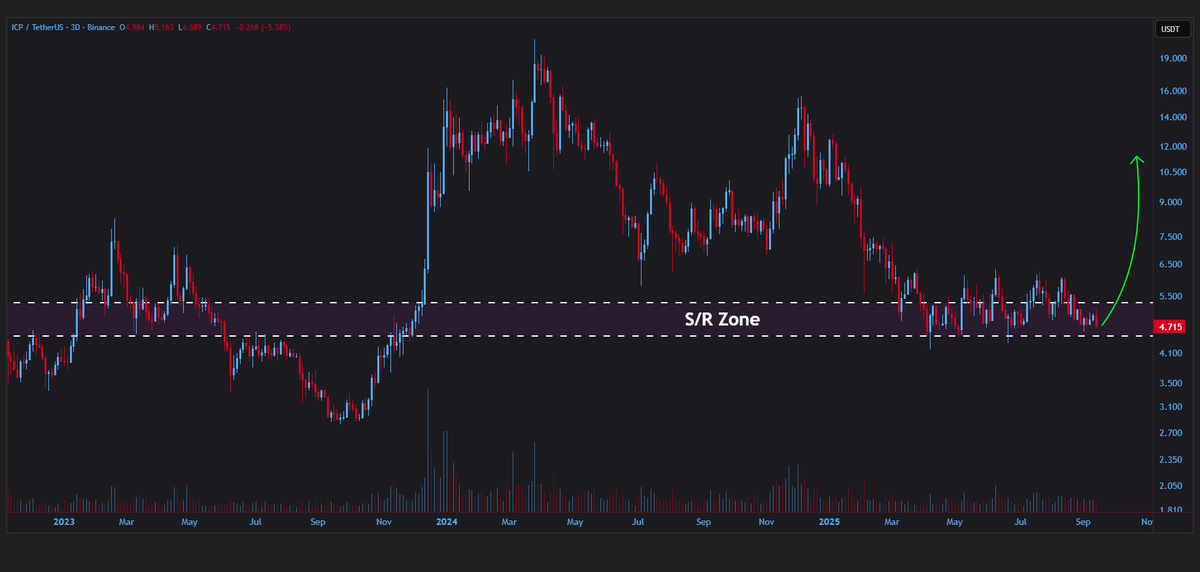Screen dimensions: 1200x572
Task: Click the 2.700 price axis label
Action: click(x=1172, y=433)
